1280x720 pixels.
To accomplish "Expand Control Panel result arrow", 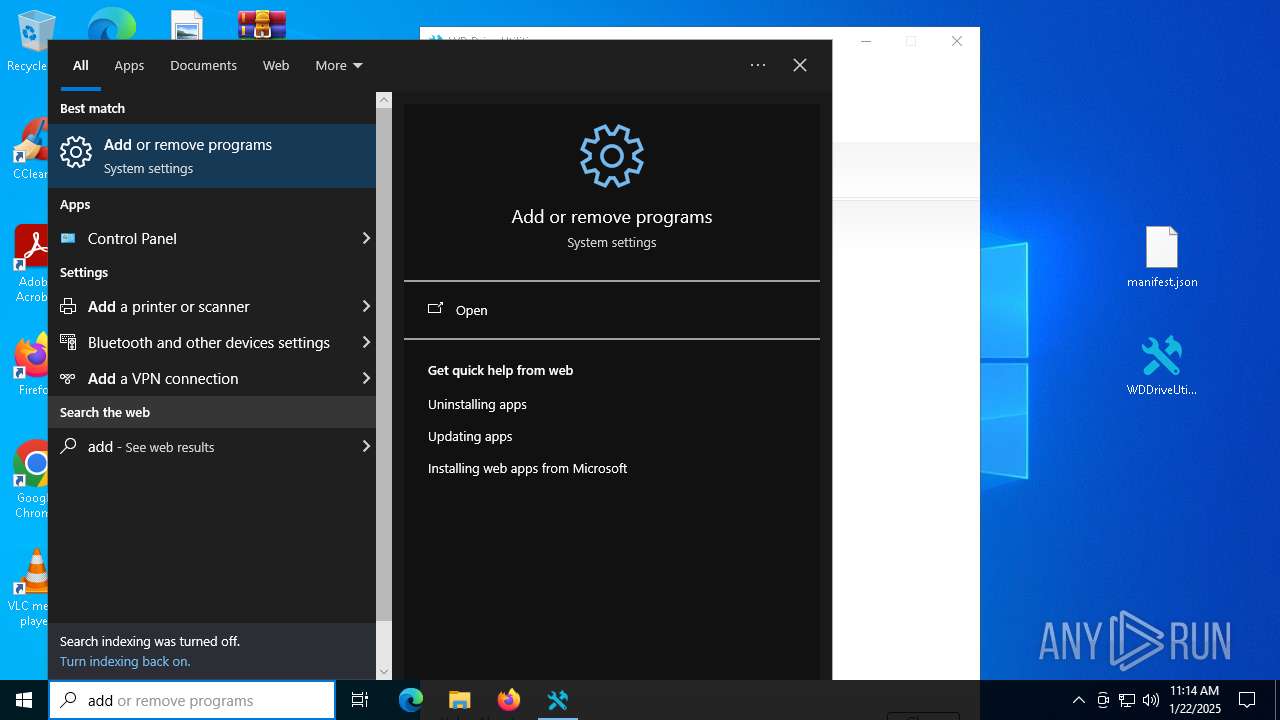I will tap(366, 238).
